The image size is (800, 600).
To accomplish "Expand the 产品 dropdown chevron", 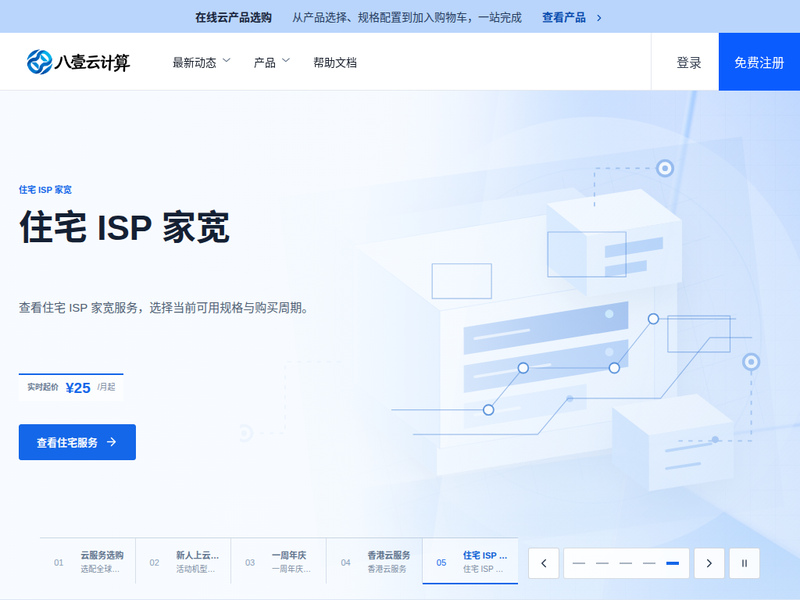I will click(286, 61).
